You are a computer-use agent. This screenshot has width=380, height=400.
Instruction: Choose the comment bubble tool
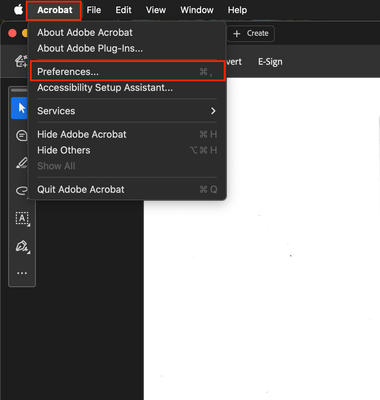click(22, 136)
